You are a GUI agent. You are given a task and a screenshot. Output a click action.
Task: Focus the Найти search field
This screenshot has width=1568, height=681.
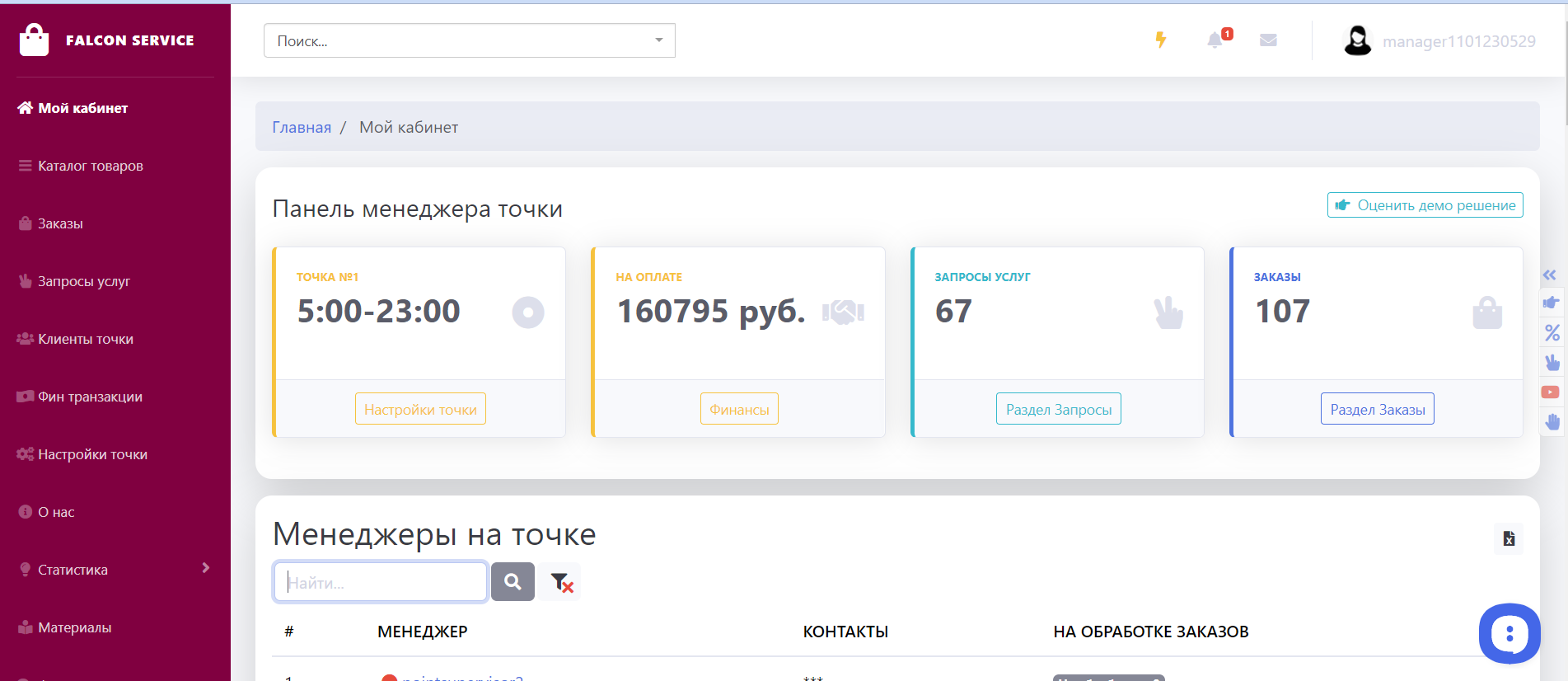(380, 582)
